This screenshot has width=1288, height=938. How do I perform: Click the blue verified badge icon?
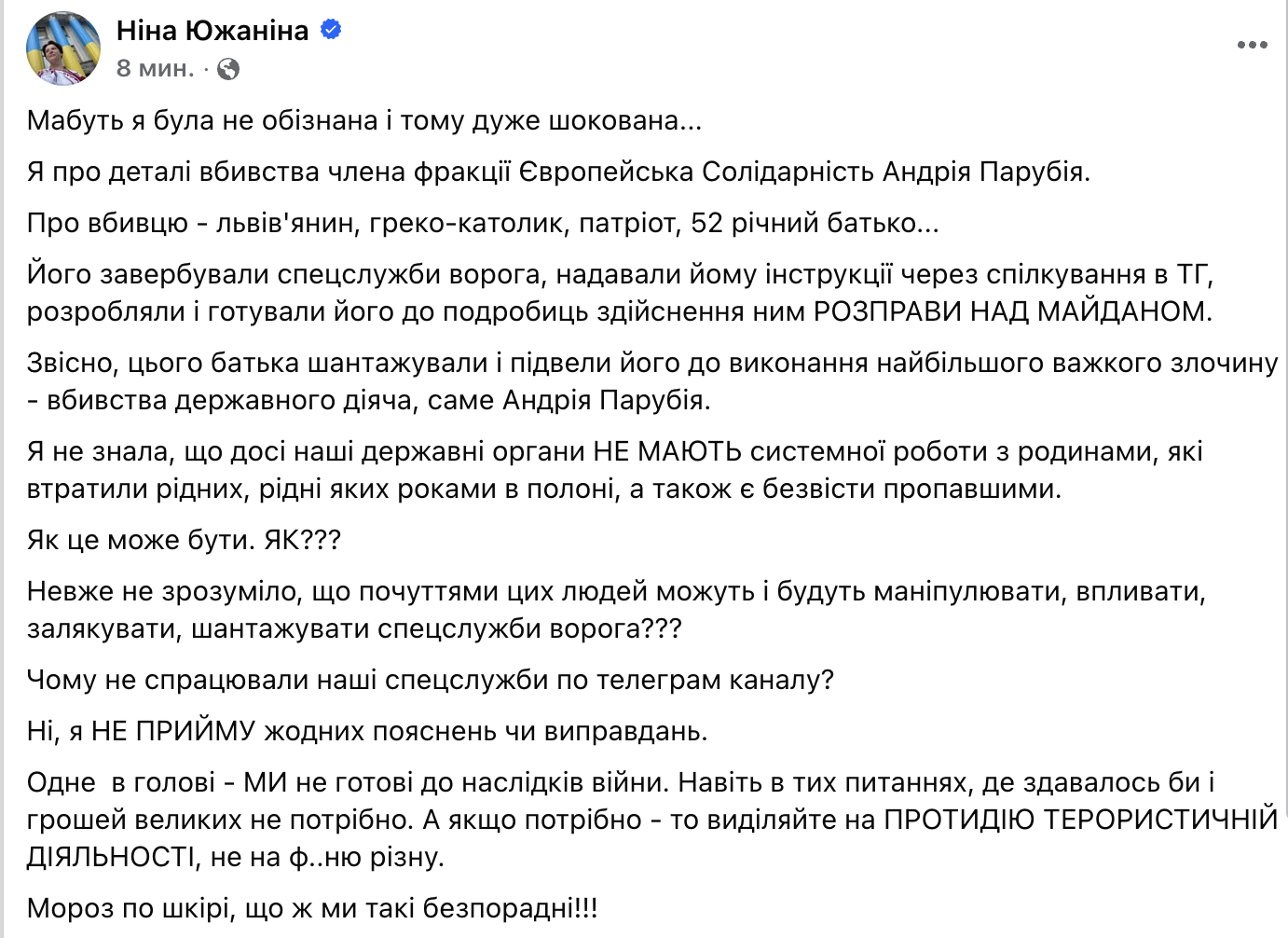coord(330,30)
